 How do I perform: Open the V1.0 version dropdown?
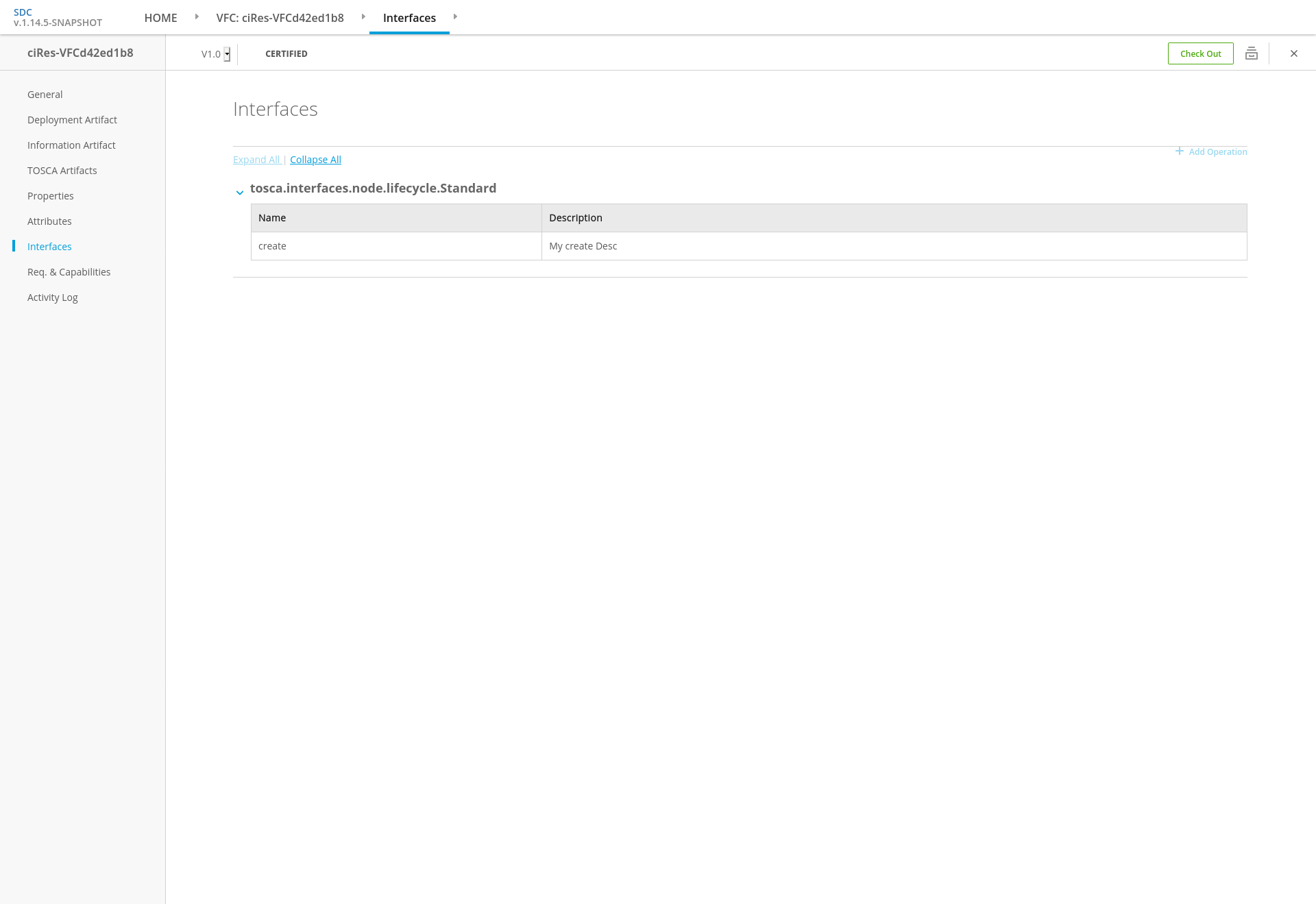click(x=227, y=54)
